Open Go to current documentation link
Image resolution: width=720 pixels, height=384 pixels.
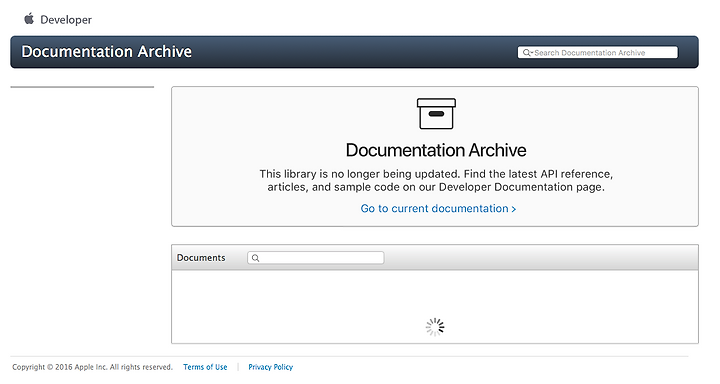[438, 209]
